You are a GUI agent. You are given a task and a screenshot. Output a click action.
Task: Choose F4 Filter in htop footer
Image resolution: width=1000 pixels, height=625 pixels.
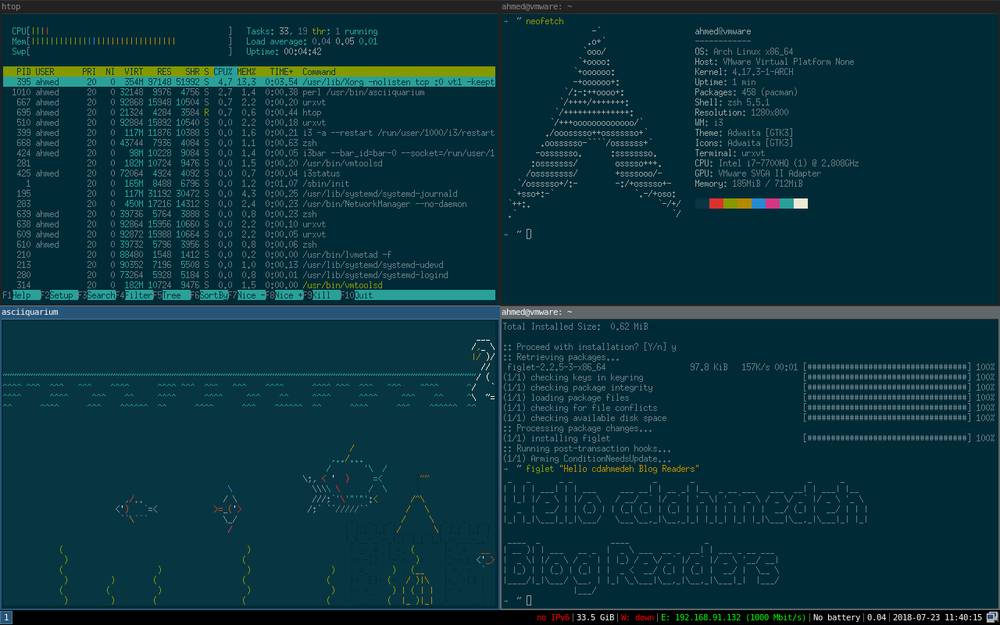[x=134, y=295]
